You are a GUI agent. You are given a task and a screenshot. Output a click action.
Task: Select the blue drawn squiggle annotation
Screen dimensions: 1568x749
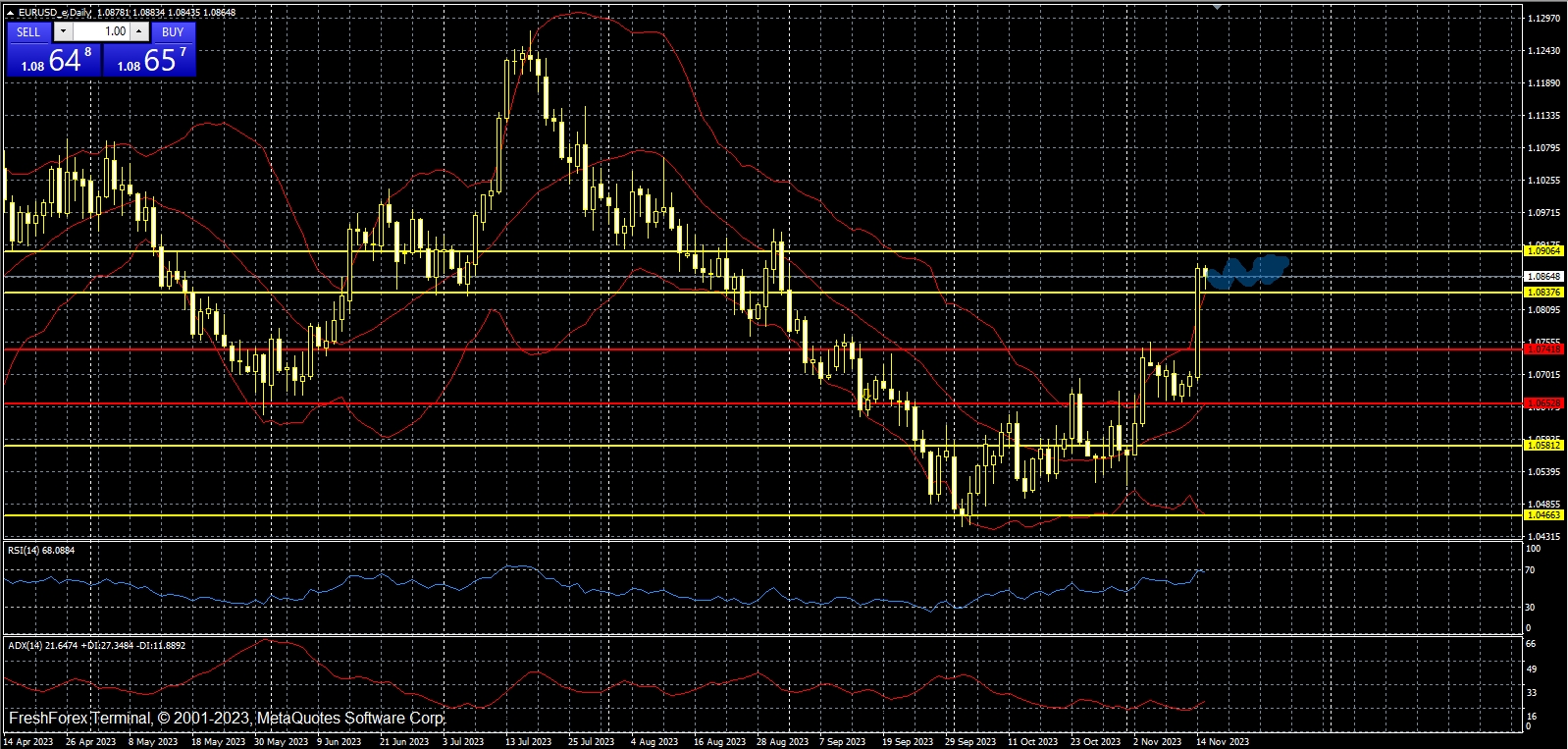coord(1247,272)
